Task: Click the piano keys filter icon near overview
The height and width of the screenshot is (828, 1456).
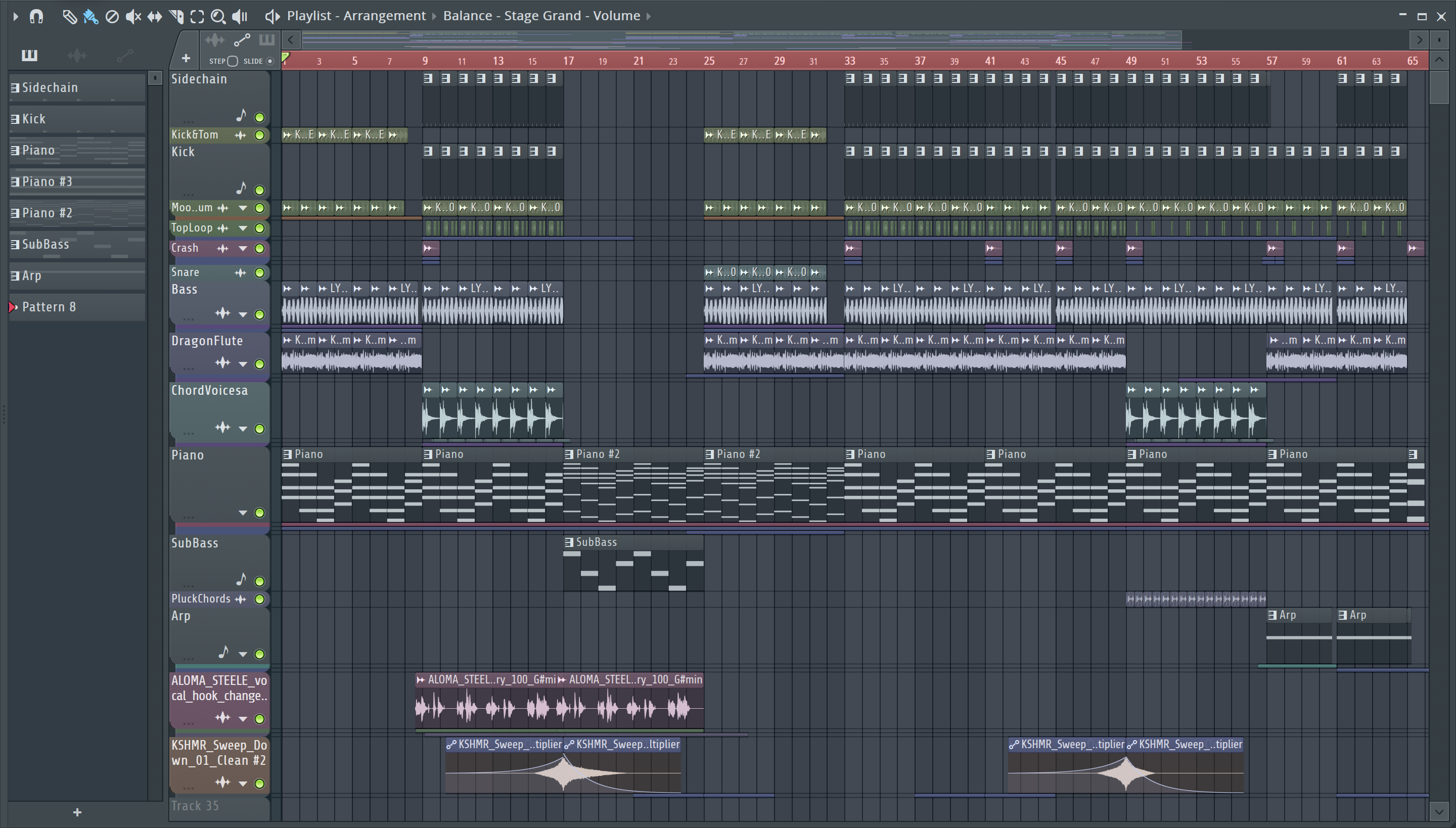Action: click(267, 40)
